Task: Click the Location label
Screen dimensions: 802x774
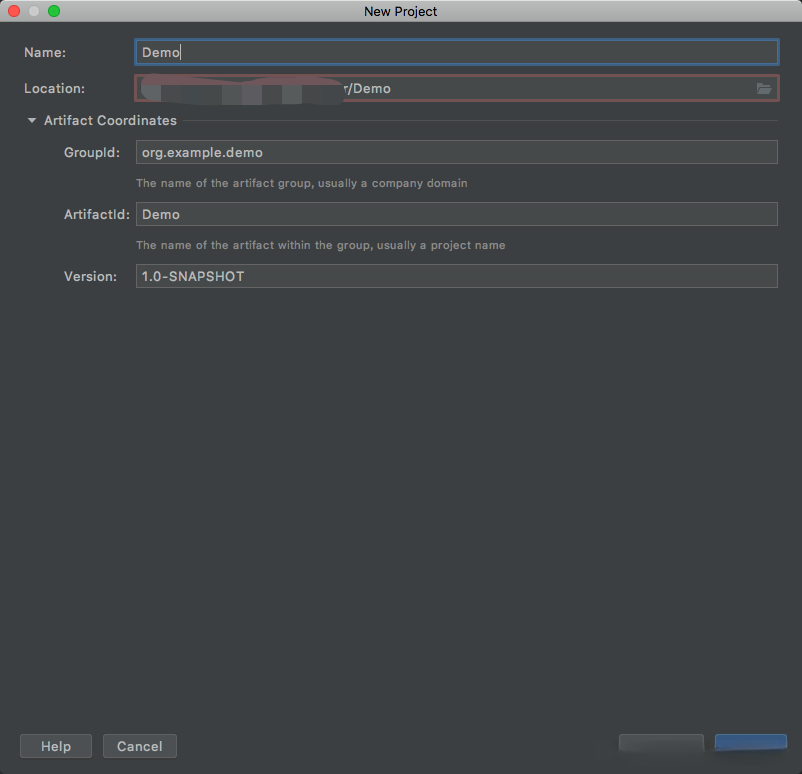Action: click(x=54, y=89)
